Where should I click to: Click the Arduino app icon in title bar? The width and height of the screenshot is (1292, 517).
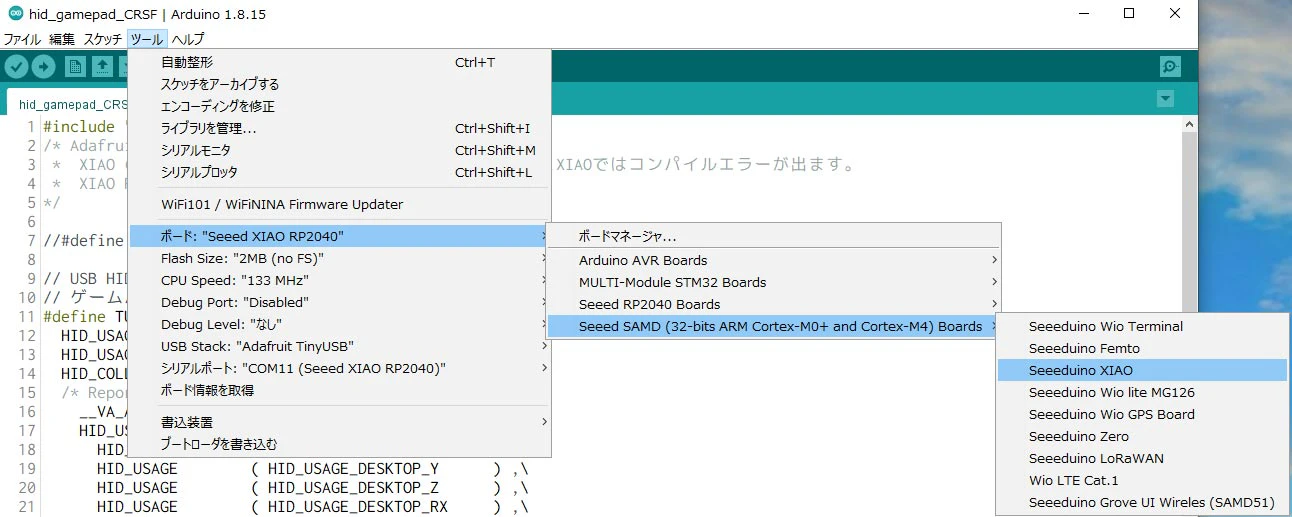[x=16, y=14]
